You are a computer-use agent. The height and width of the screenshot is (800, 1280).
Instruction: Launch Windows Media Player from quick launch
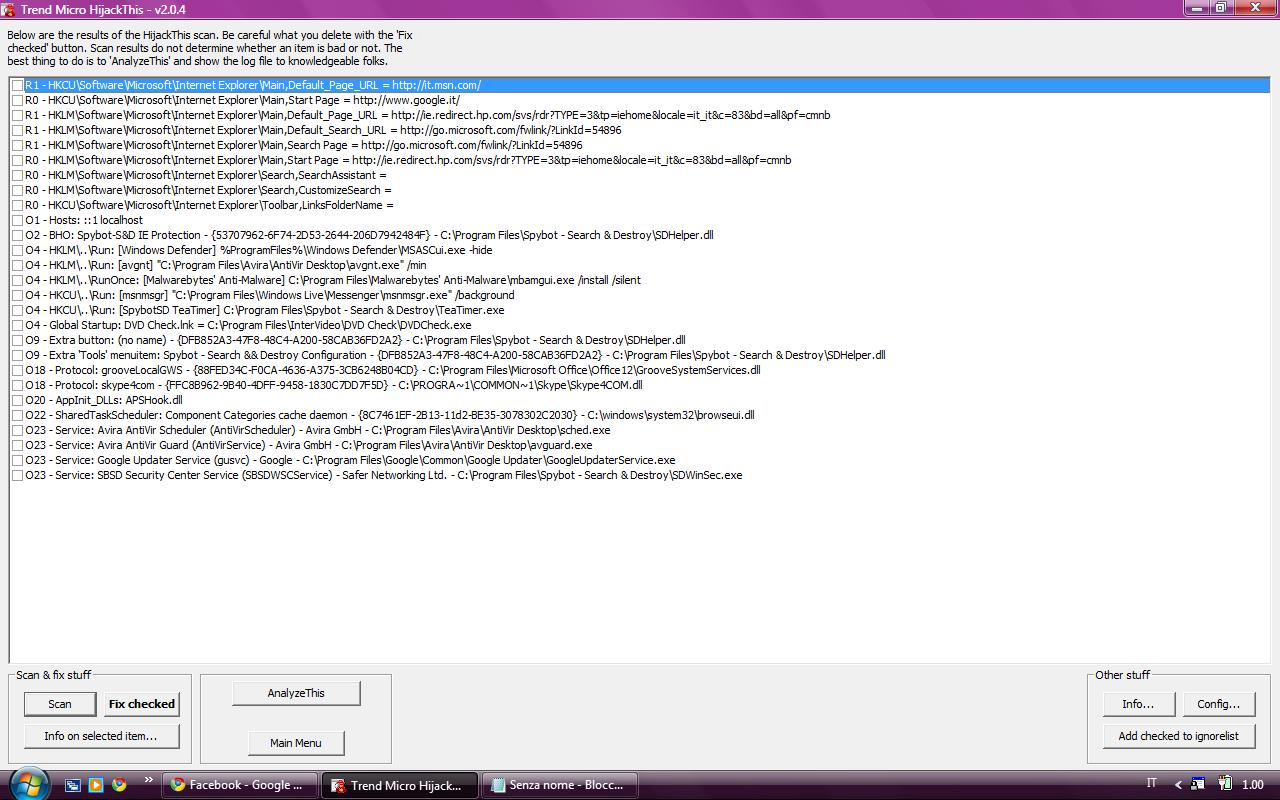[96, 785]
